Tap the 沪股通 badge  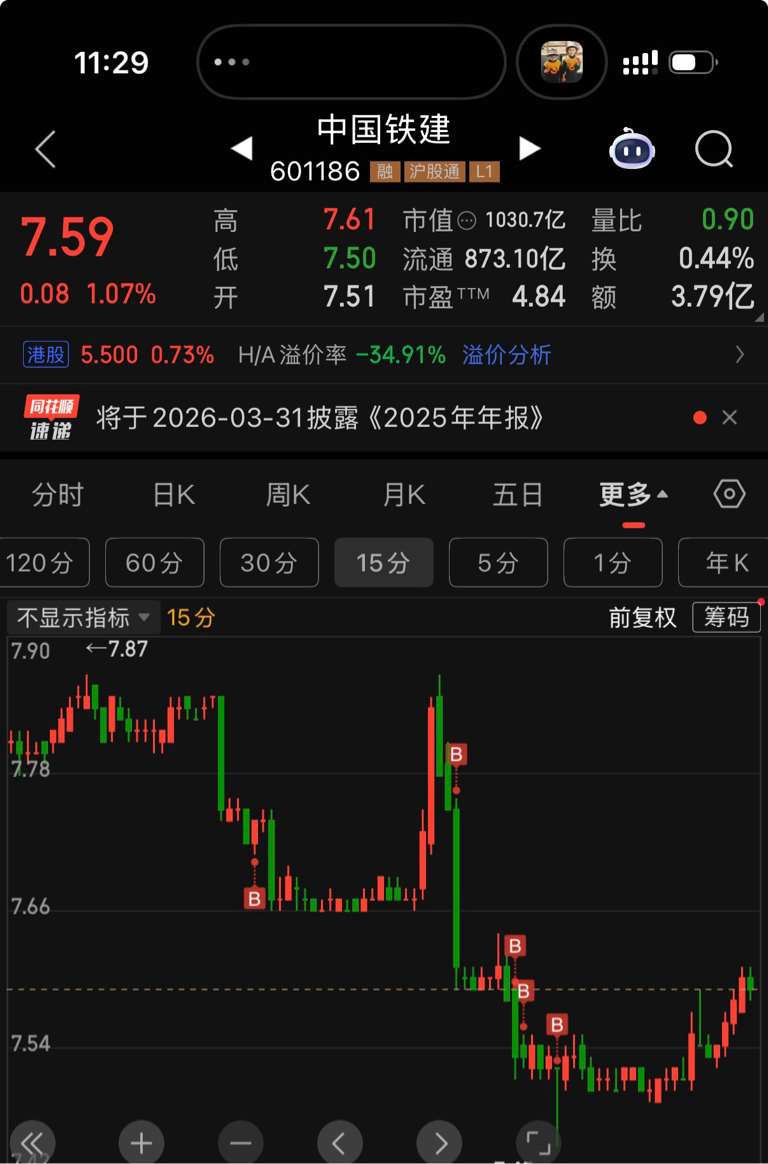pos(435,172)
